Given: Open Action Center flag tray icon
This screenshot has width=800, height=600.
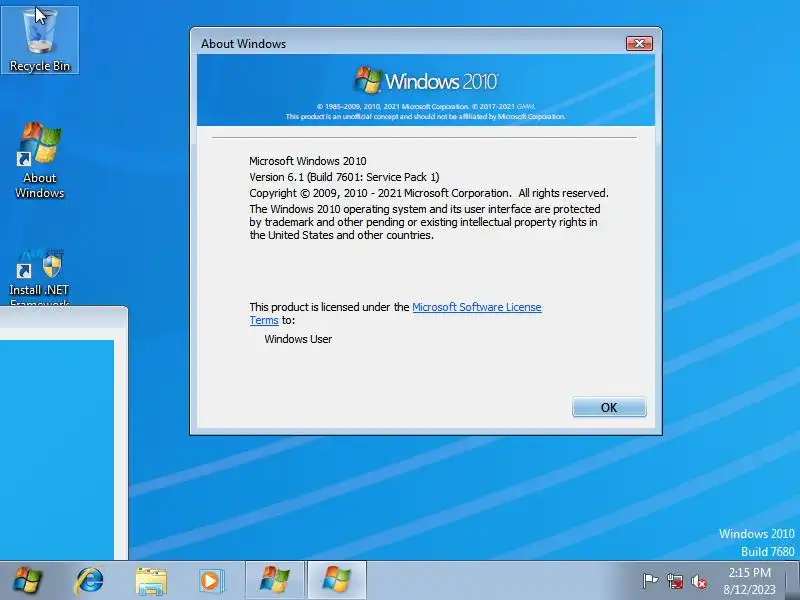Looking at the screenshot, I should pyautogui.click(x=650, y=581).
